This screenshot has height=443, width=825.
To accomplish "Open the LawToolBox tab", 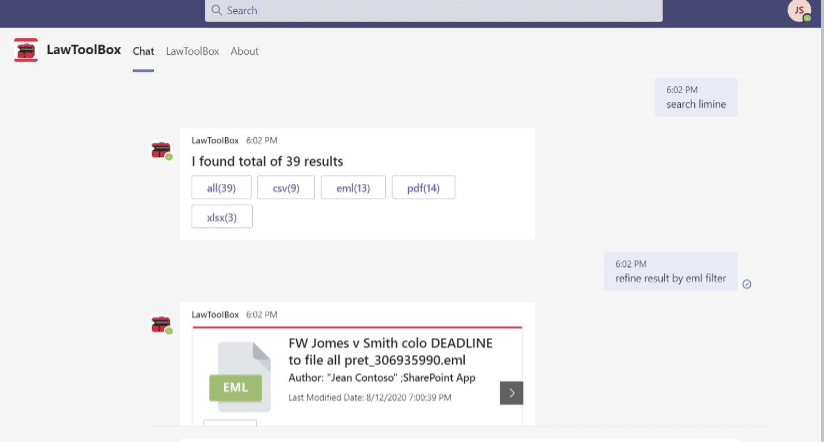I will tap(192, 51).
